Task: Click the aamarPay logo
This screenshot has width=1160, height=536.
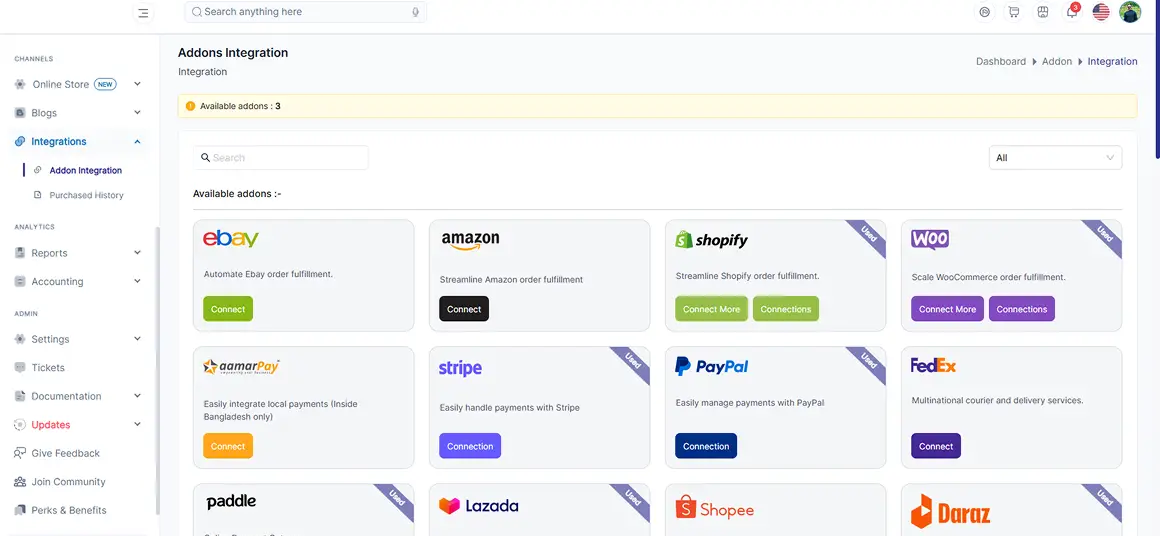Action: 241,367
